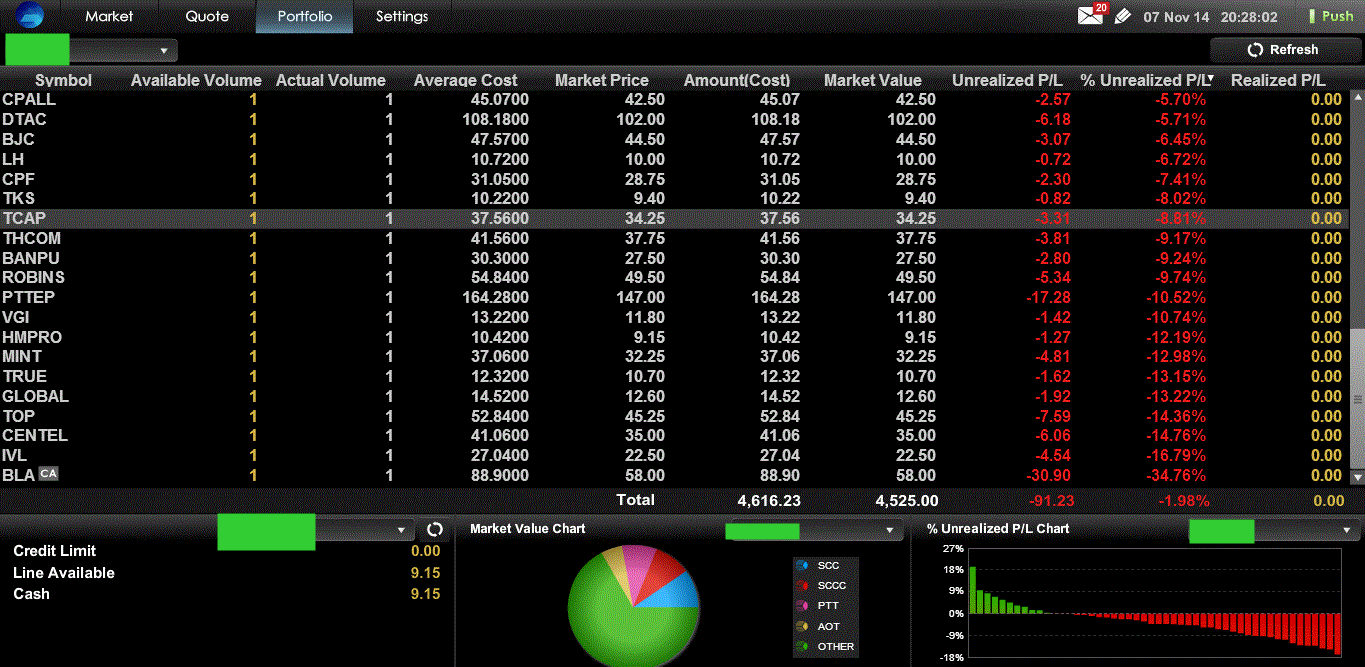Open the Market tab
Image resolution: width=1365 pixels, height=667 pixels.
tap(109, 16)
